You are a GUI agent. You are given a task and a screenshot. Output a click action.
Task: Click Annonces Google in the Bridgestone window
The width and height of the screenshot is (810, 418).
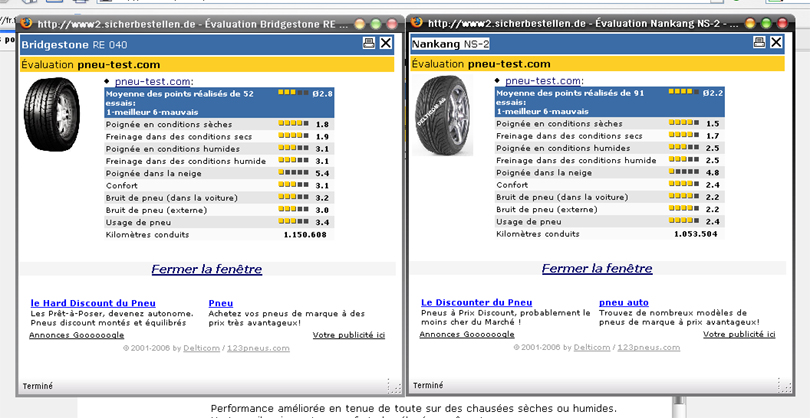click(76, 335)
